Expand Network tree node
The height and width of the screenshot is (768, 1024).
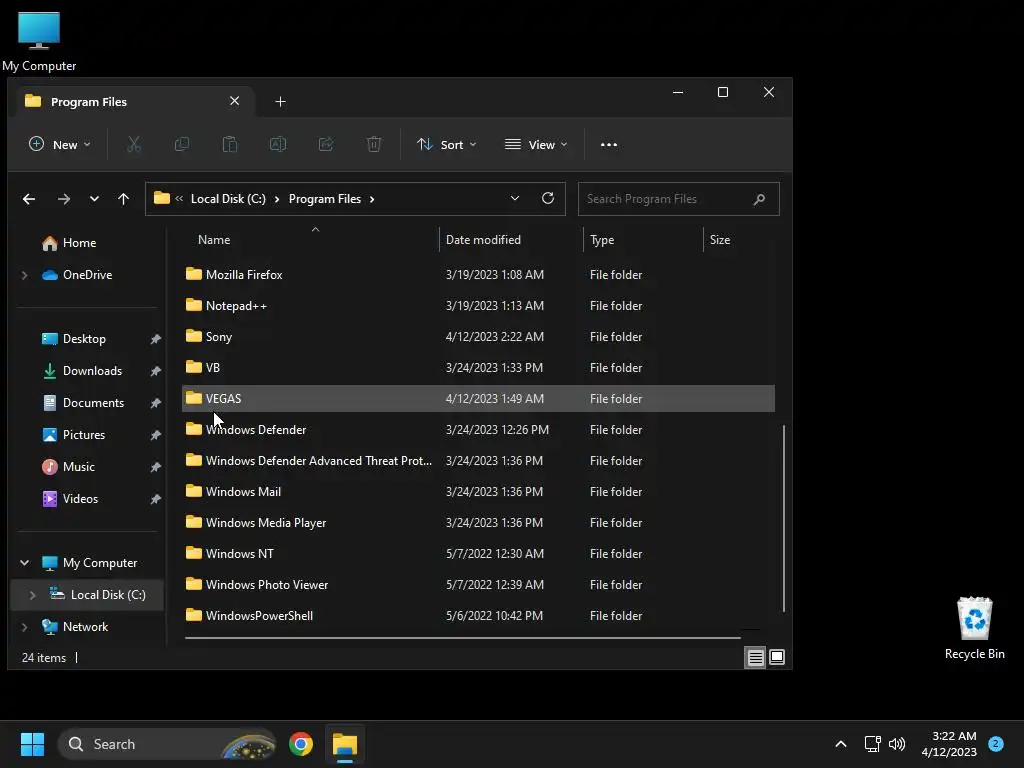tap(25, 627)
